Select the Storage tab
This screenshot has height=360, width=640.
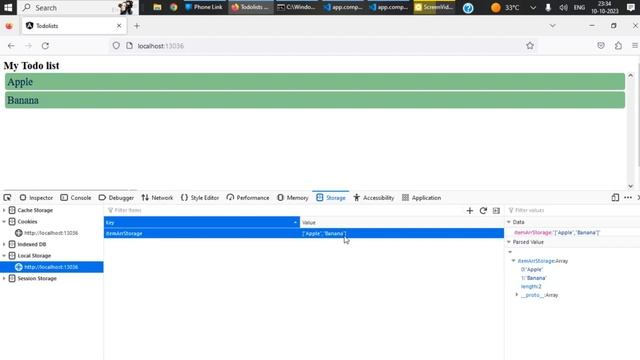coord(331,198)
